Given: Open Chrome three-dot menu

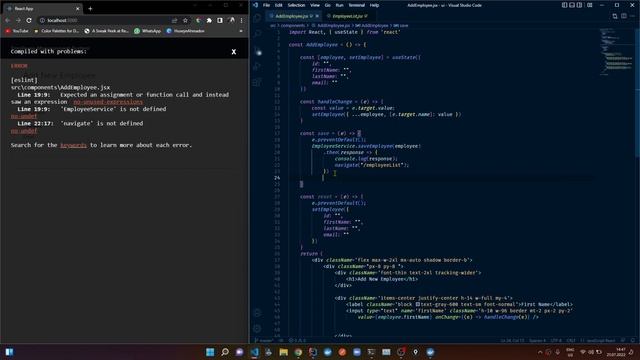Looking at the screenshot, I should pyautogui.click(x=242, y=20).
